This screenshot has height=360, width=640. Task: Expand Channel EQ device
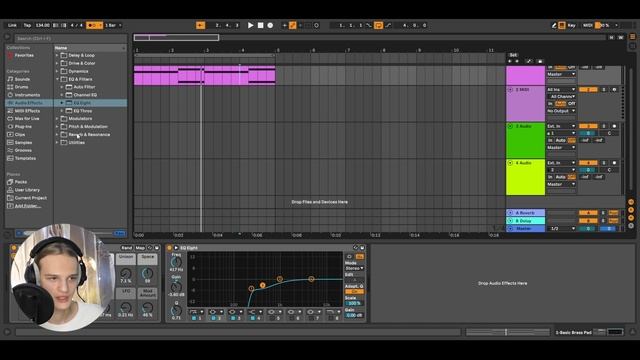(62, 95)
